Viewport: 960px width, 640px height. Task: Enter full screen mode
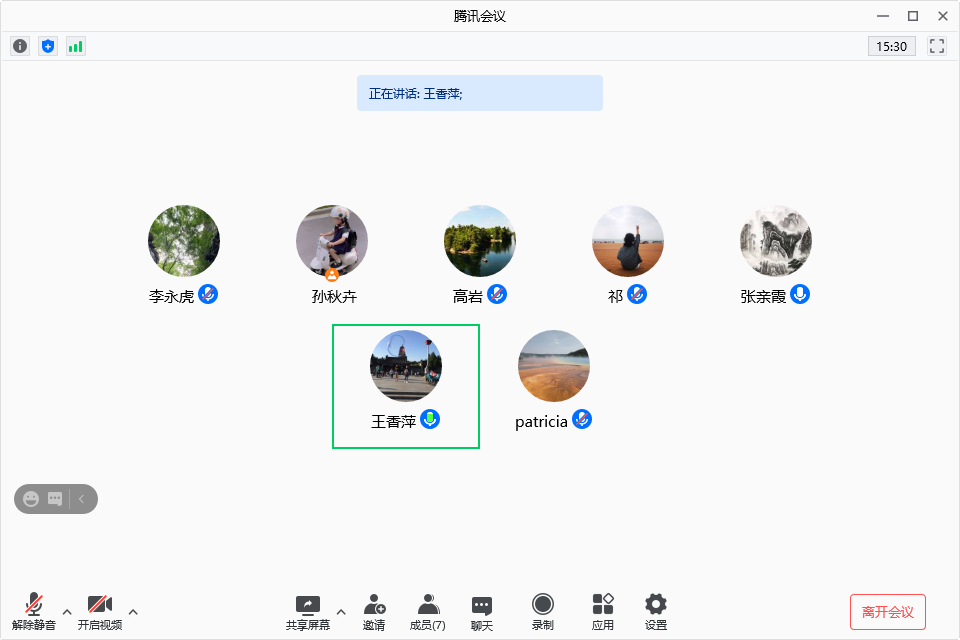pyautogui.click(x=937, y=46)
